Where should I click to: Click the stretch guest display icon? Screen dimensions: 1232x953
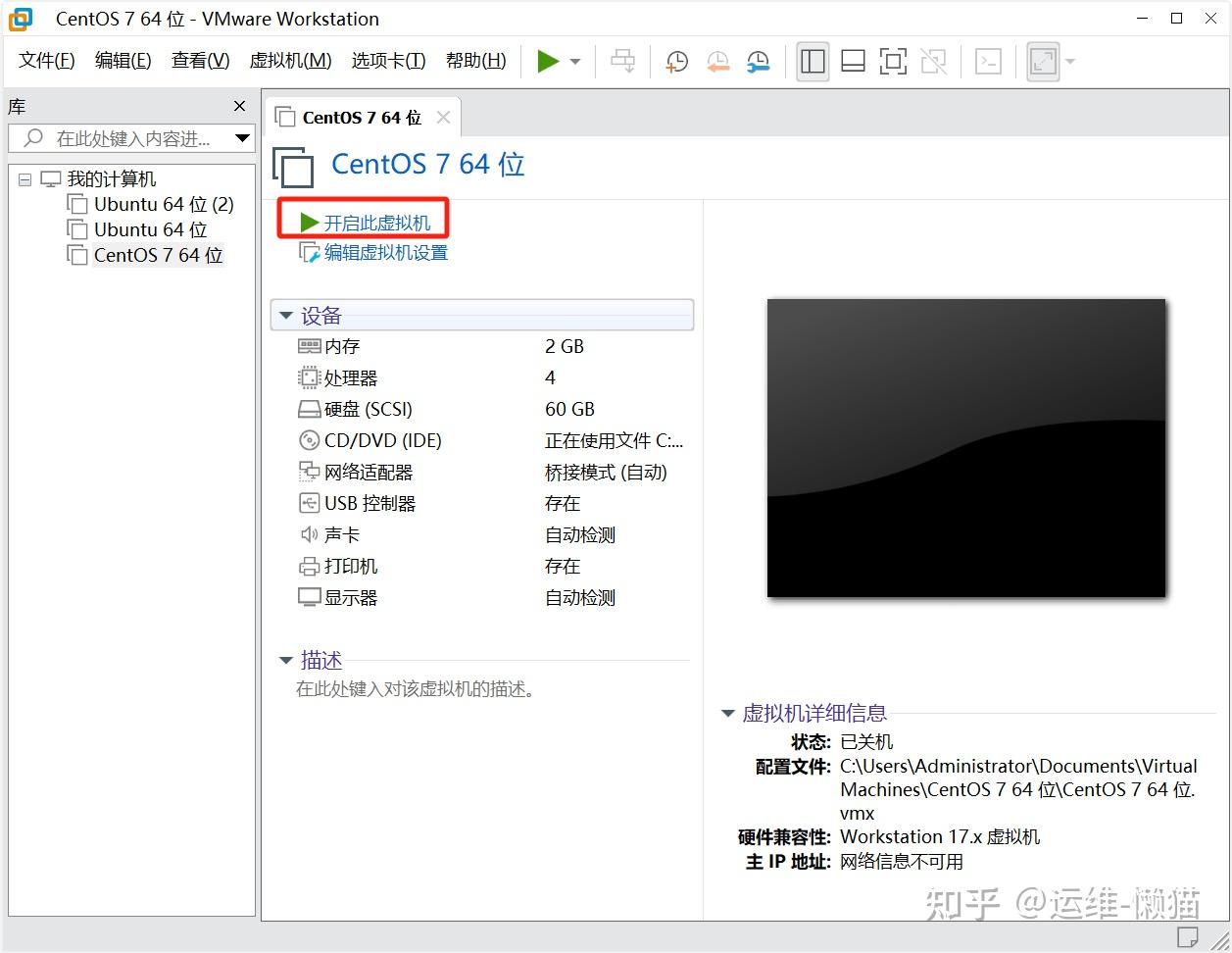(x=1043, y=62)
